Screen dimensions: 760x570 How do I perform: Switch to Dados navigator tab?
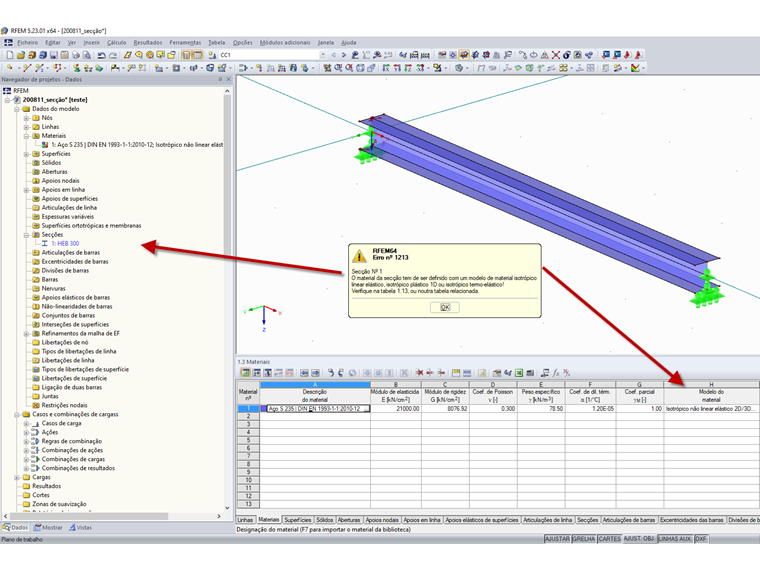(x=16, y=527)
